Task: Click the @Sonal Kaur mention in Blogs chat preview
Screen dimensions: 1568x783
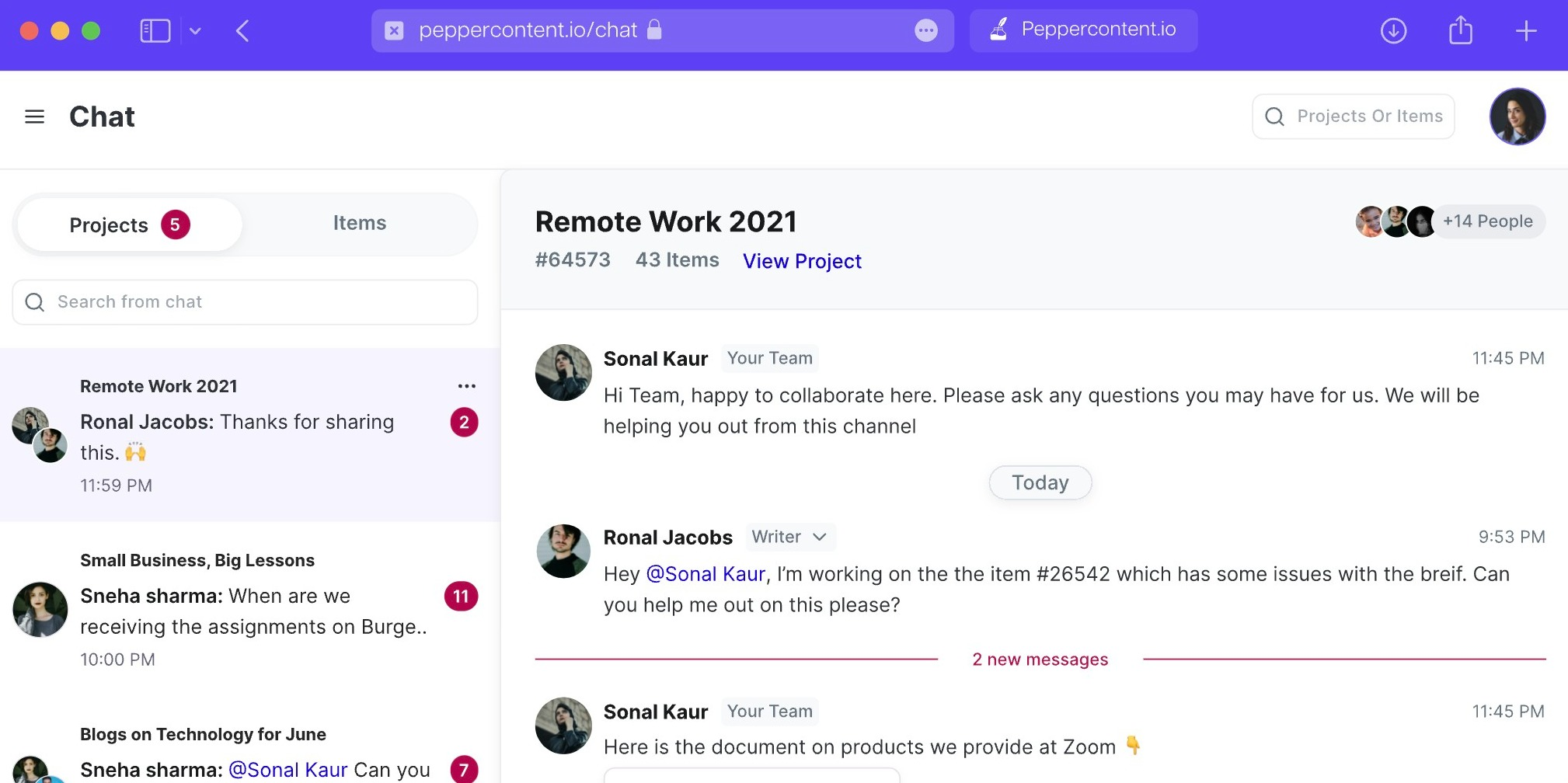Action: (x=287, y=770)
